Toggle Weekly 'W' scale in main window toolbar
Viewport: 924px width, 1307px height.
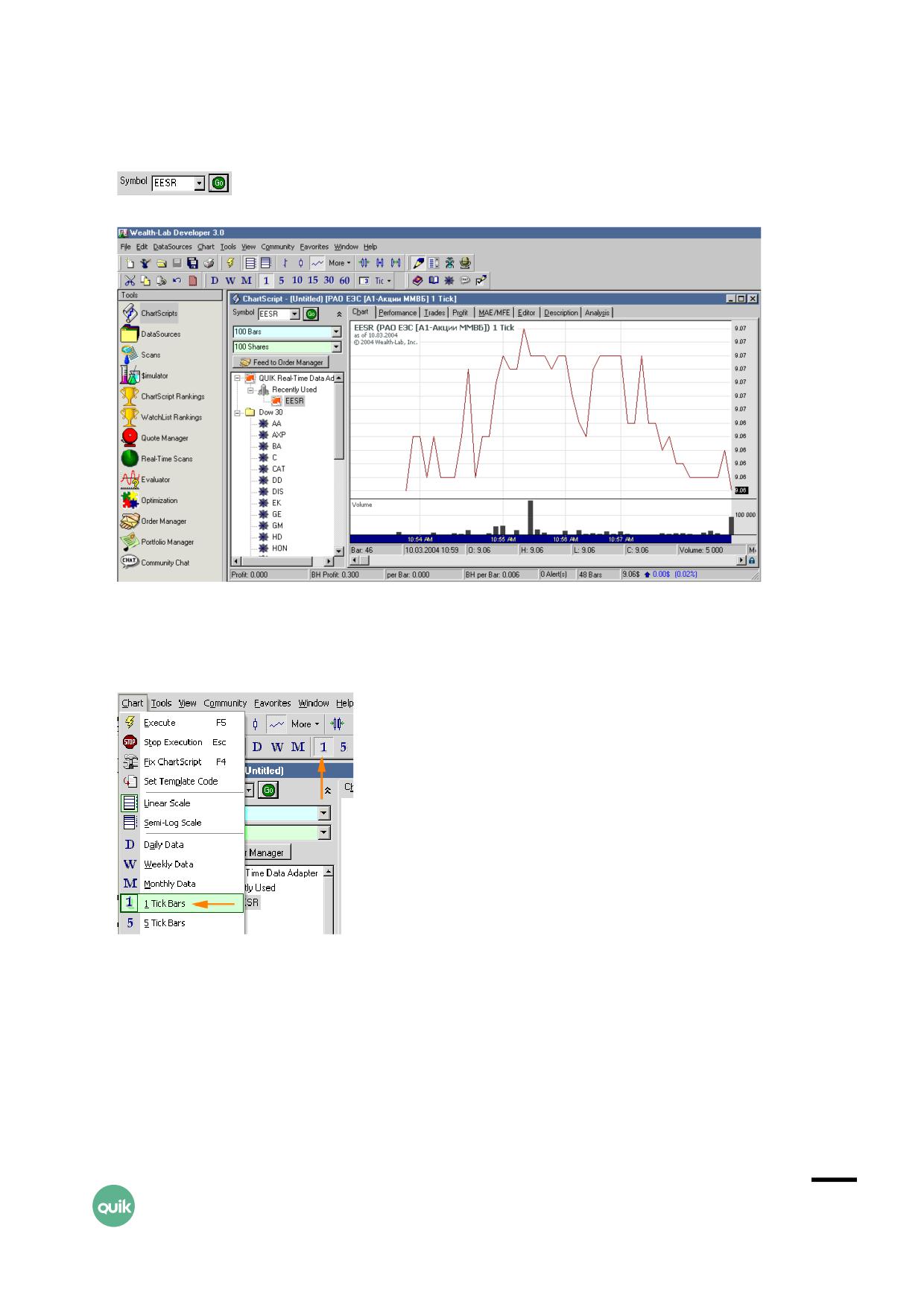point(230,281)
